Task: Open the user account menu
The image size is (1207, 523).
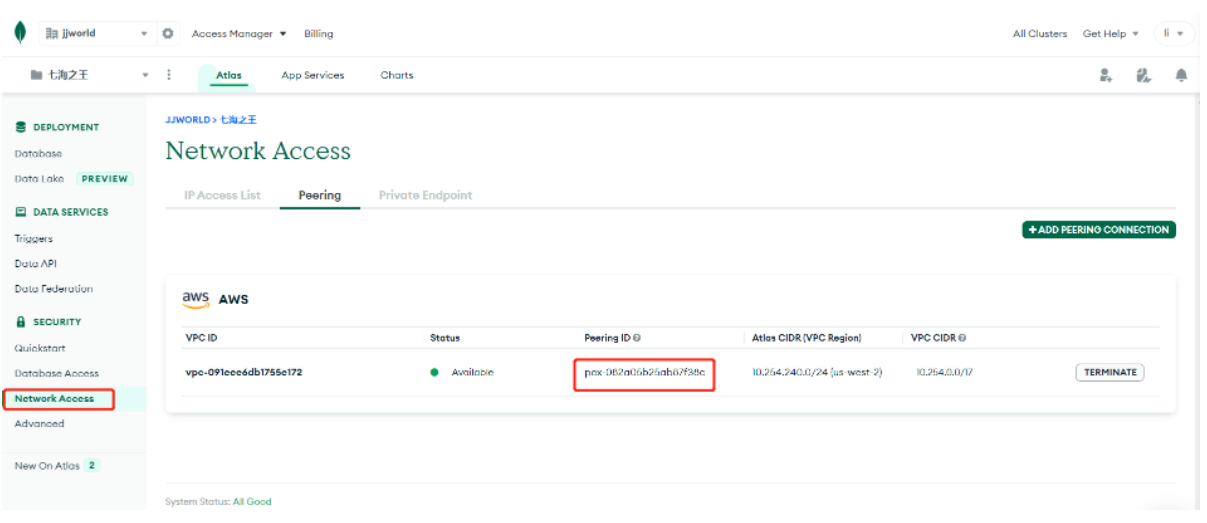Action: click(x=1174, y=33)
